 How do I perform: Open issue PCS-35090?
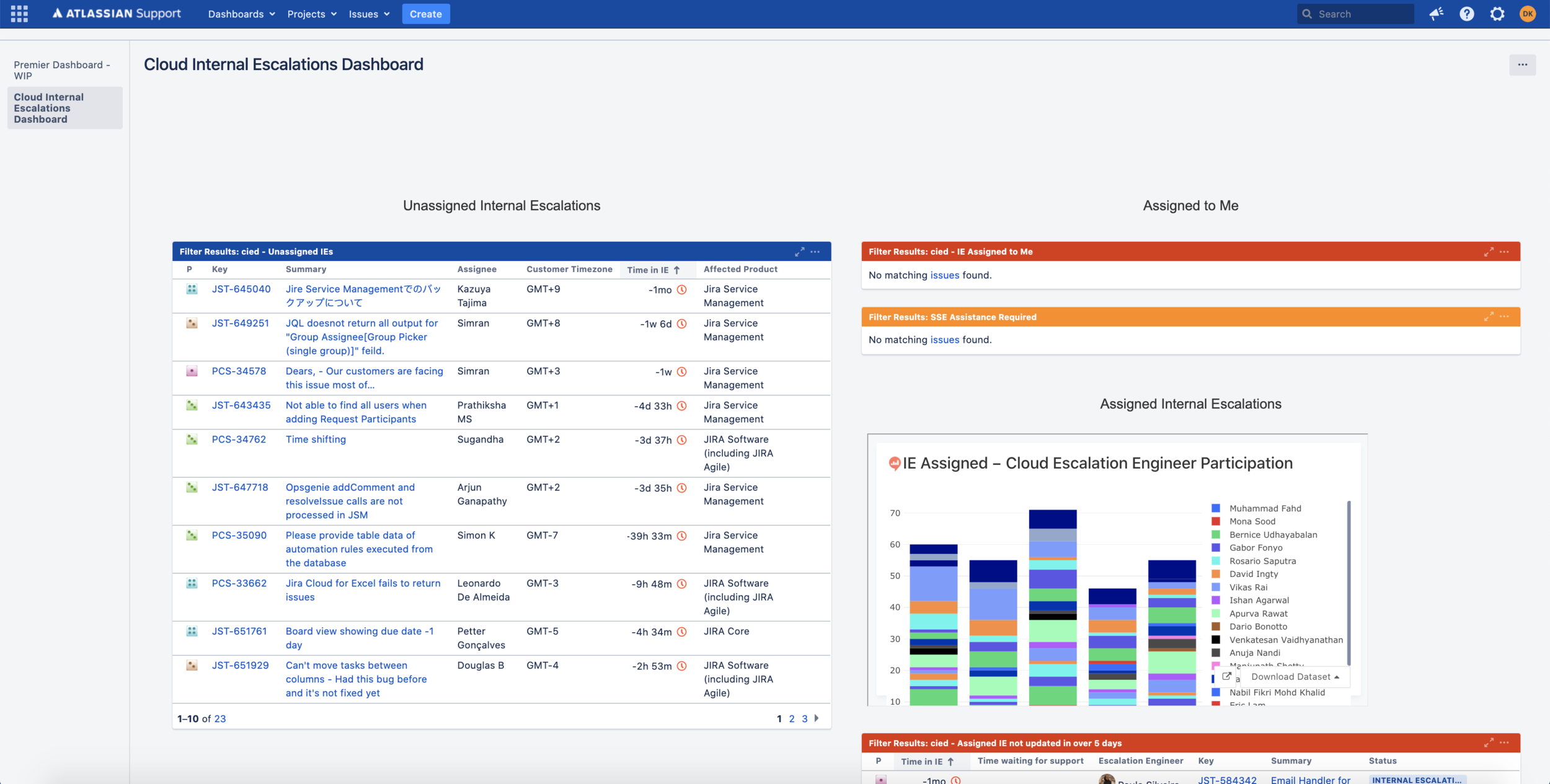(239, 535)
